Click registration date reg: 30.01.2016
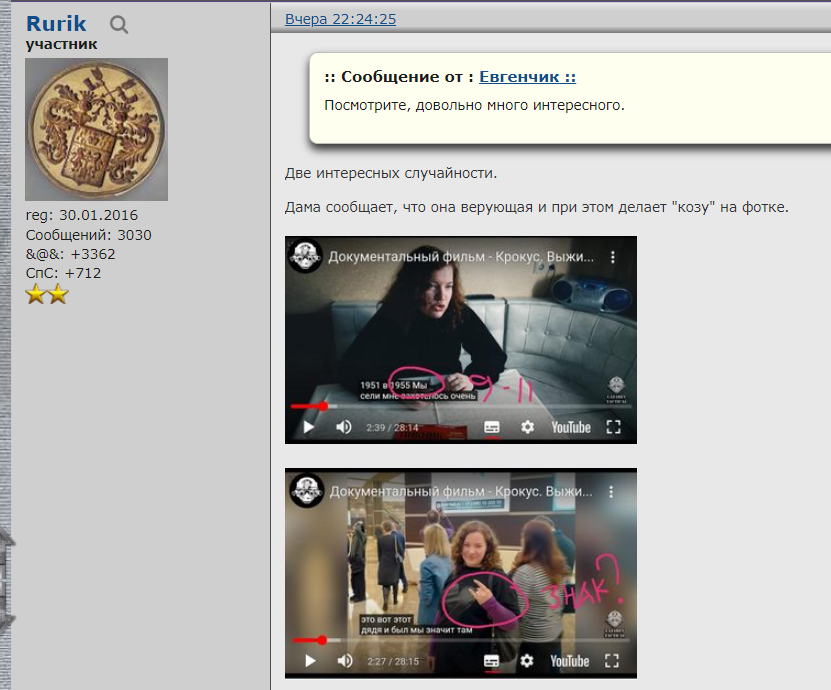Image resolution: width=831 pixels, height=690 pixels. pos(82,215)
